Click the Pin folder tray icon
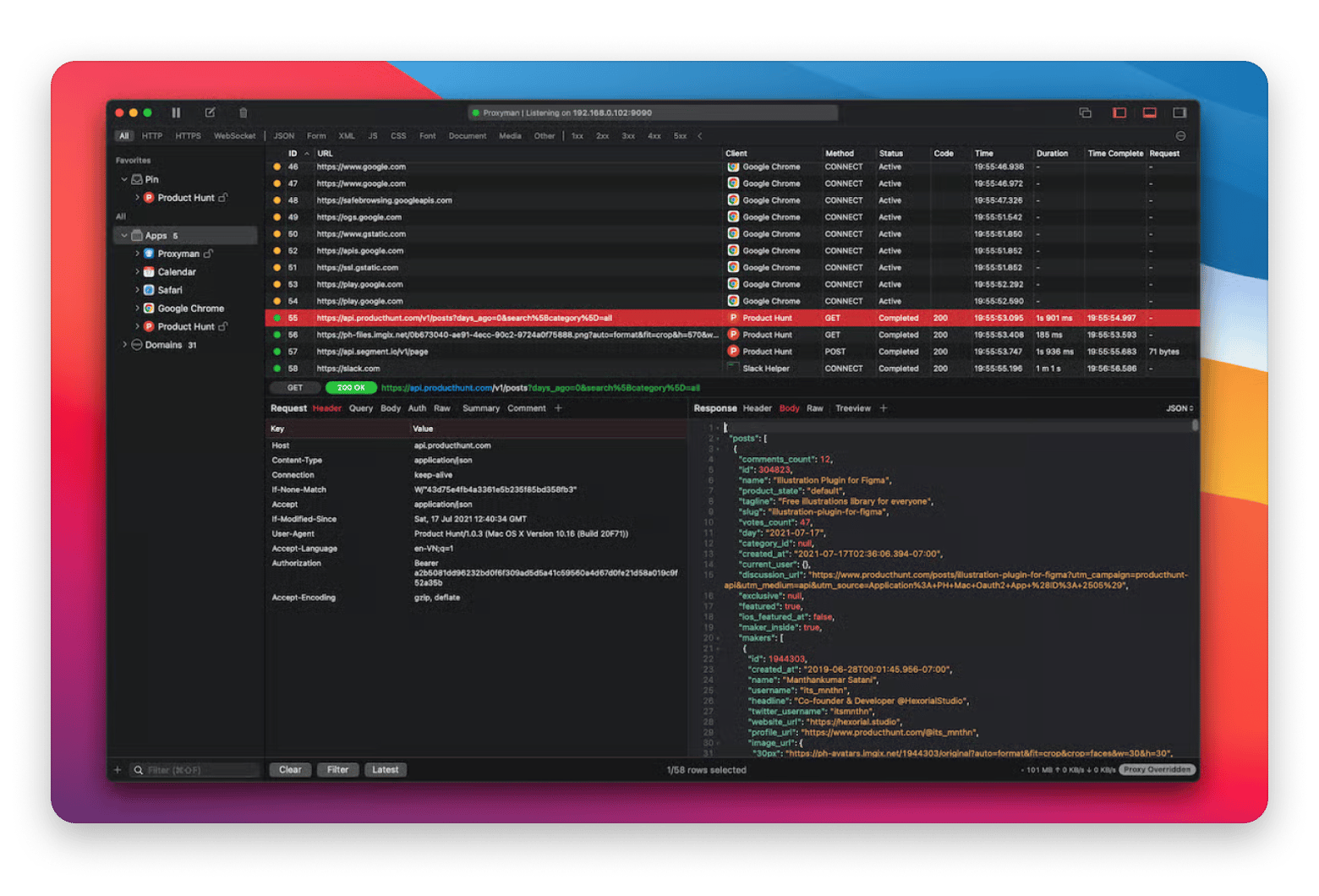The width and height of the screenshot is (1319, 896). (136, 179)
